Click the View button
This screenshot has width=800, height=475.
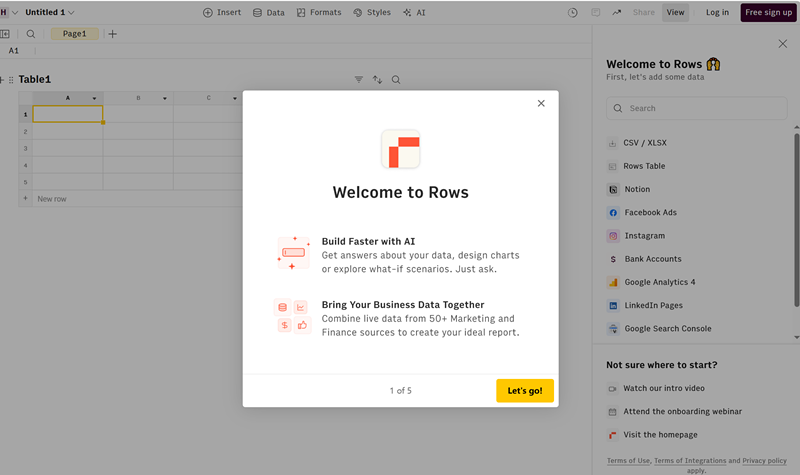coord(675,12)
